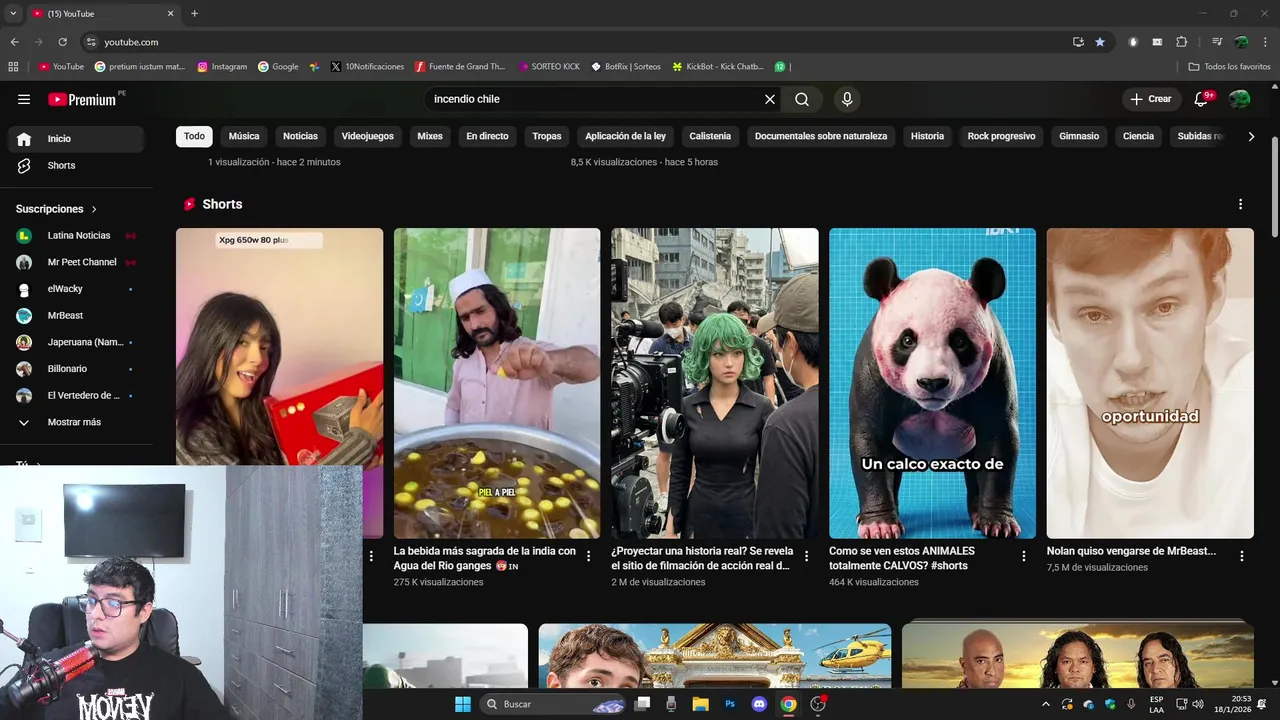Play the hairless panda short
The image size is (1280, 720).
(932, 383)
